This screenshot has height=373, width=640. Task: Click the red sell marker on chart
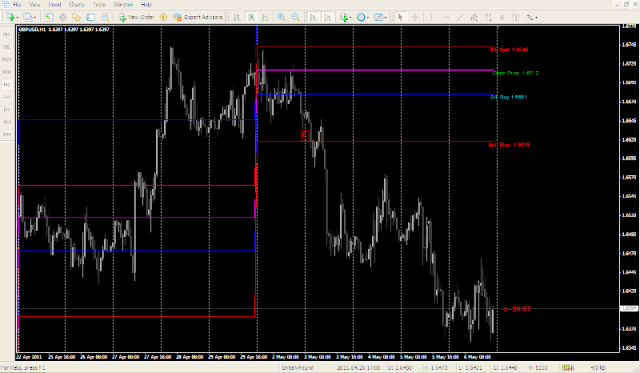point(304,135)
